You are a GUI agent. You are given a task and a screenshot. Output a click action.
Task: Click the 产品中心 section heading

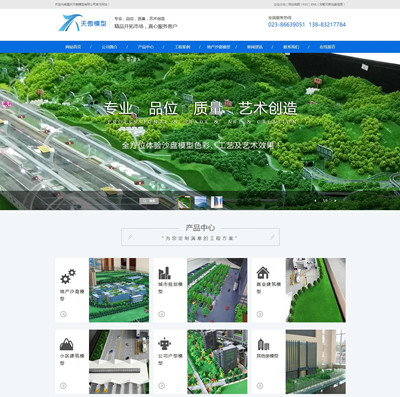pyautogui.click(x=200, y=228)
